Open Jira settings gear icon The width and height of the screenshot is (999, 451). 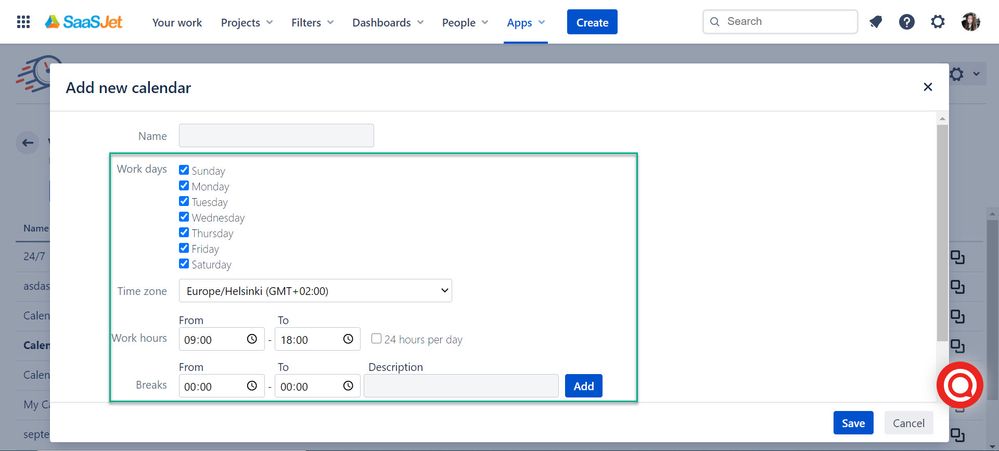(x=938, y=22)
